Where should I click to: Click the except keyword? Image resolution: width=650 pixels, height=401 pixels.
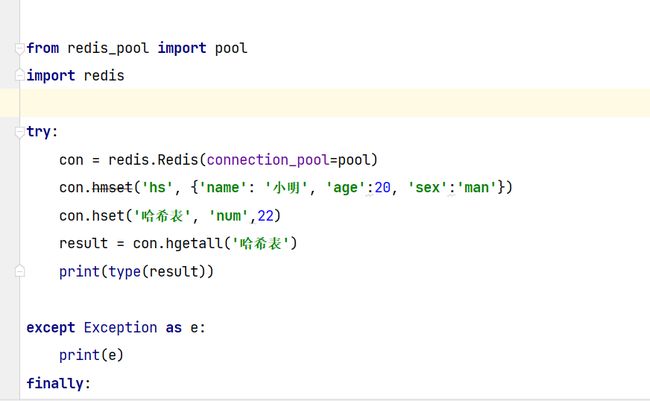point(51,327)
